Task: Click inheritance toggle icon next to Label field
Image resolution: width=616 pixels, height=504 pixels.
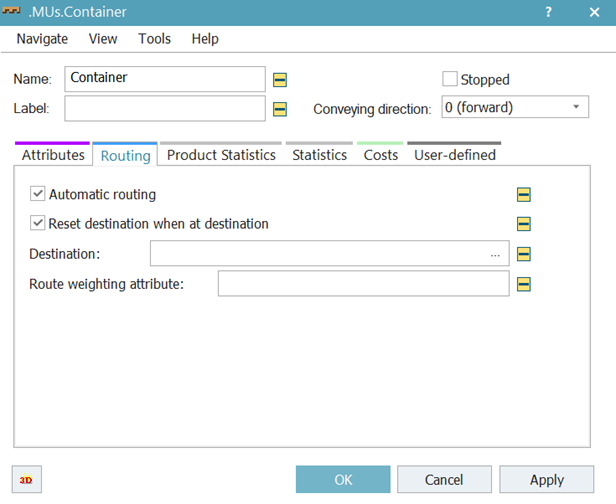Action: (x=281, y=109)
